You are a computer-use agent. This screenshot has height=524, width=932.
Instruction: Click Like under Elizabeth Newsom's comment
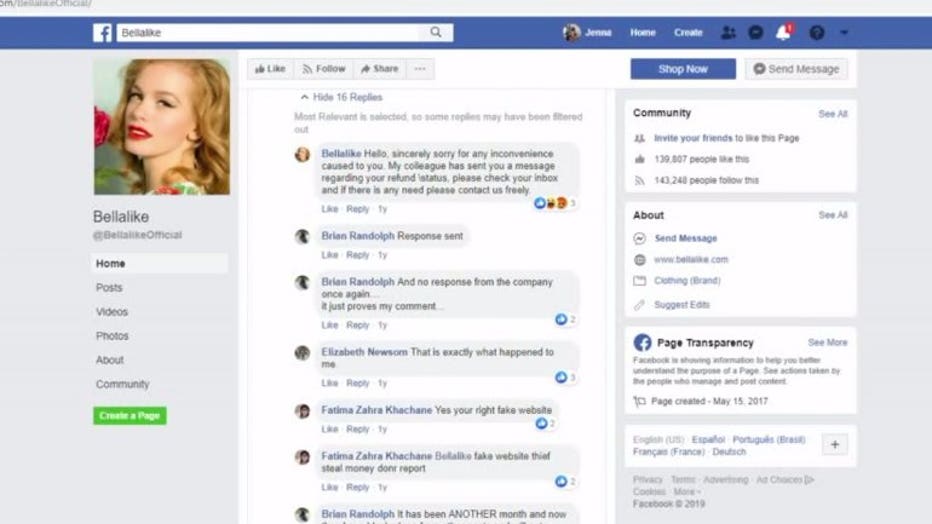[x=329, y=383]
